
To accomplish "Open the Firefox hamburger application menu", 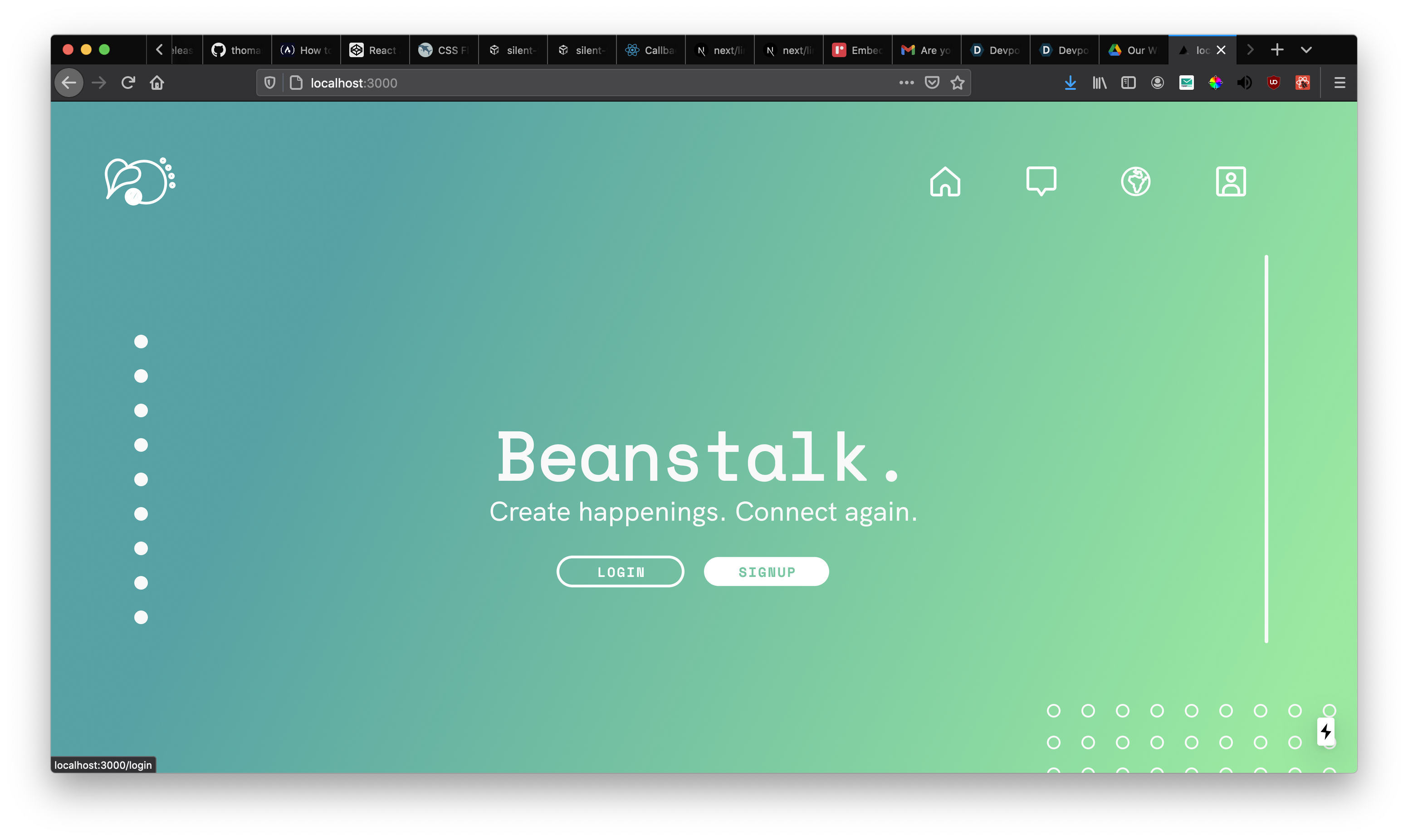I will (x=1339, y=83).
